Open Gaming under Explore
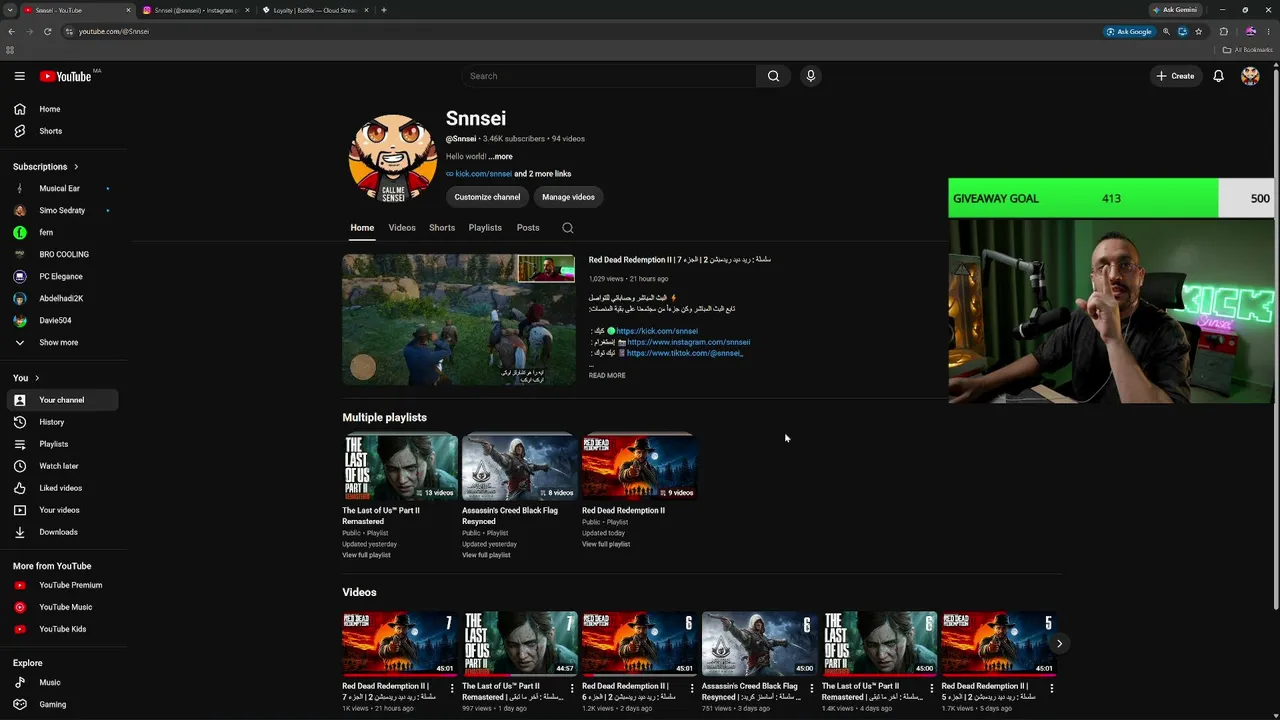The width and height of the screenshot is (1280, 720). [x=62, y=704]
